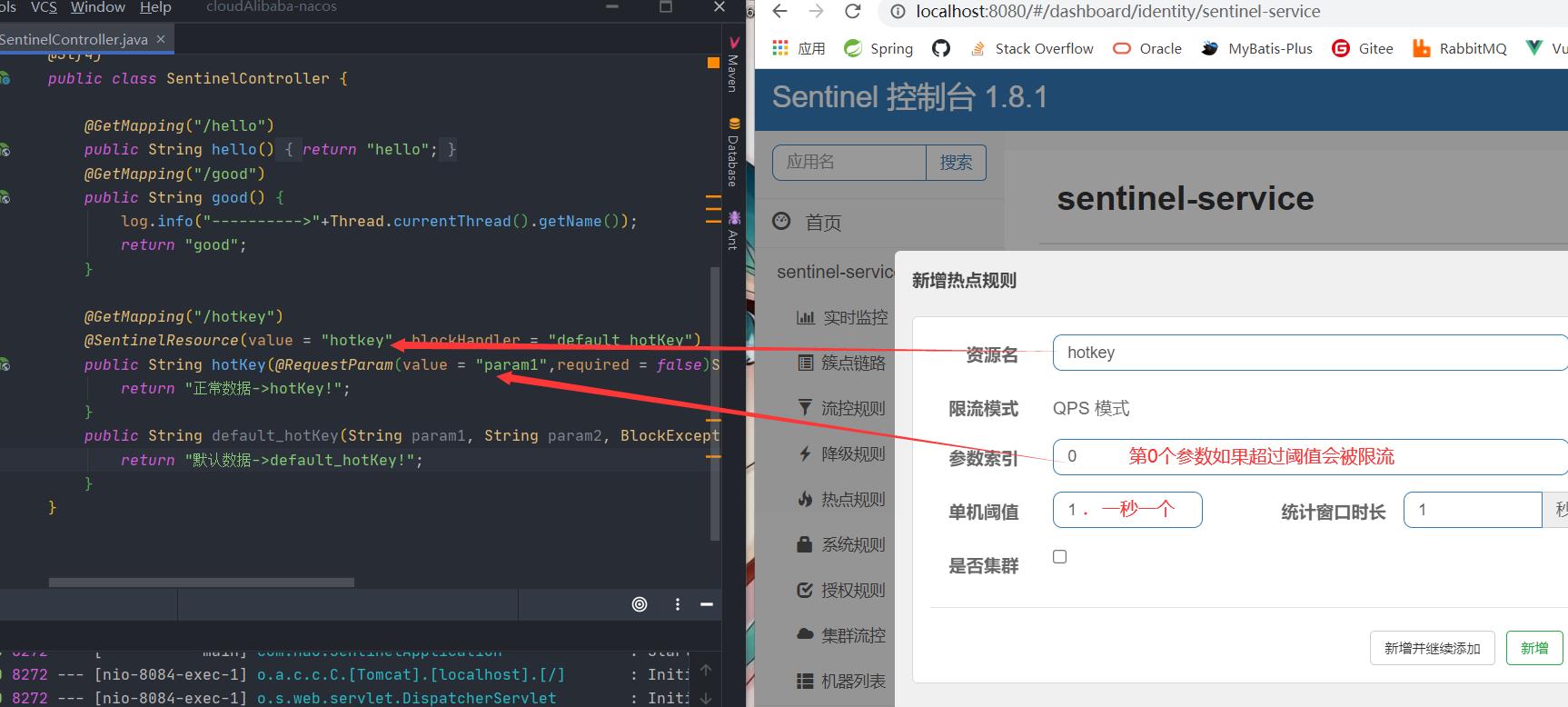
Task: Click the 资源名 input with hotkey
Action: tap(1310, 353)
